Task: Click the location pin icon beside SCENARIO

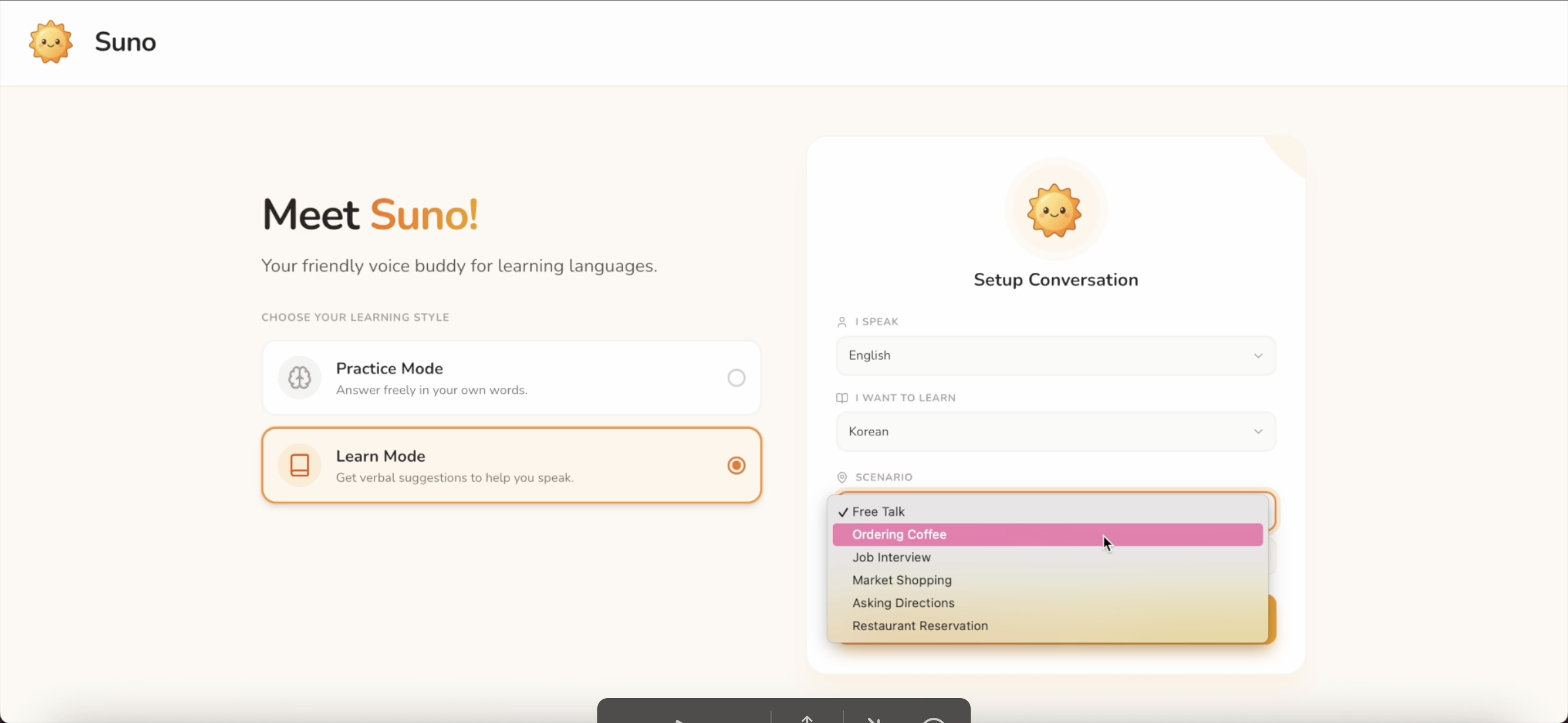Action: [842, 478]
